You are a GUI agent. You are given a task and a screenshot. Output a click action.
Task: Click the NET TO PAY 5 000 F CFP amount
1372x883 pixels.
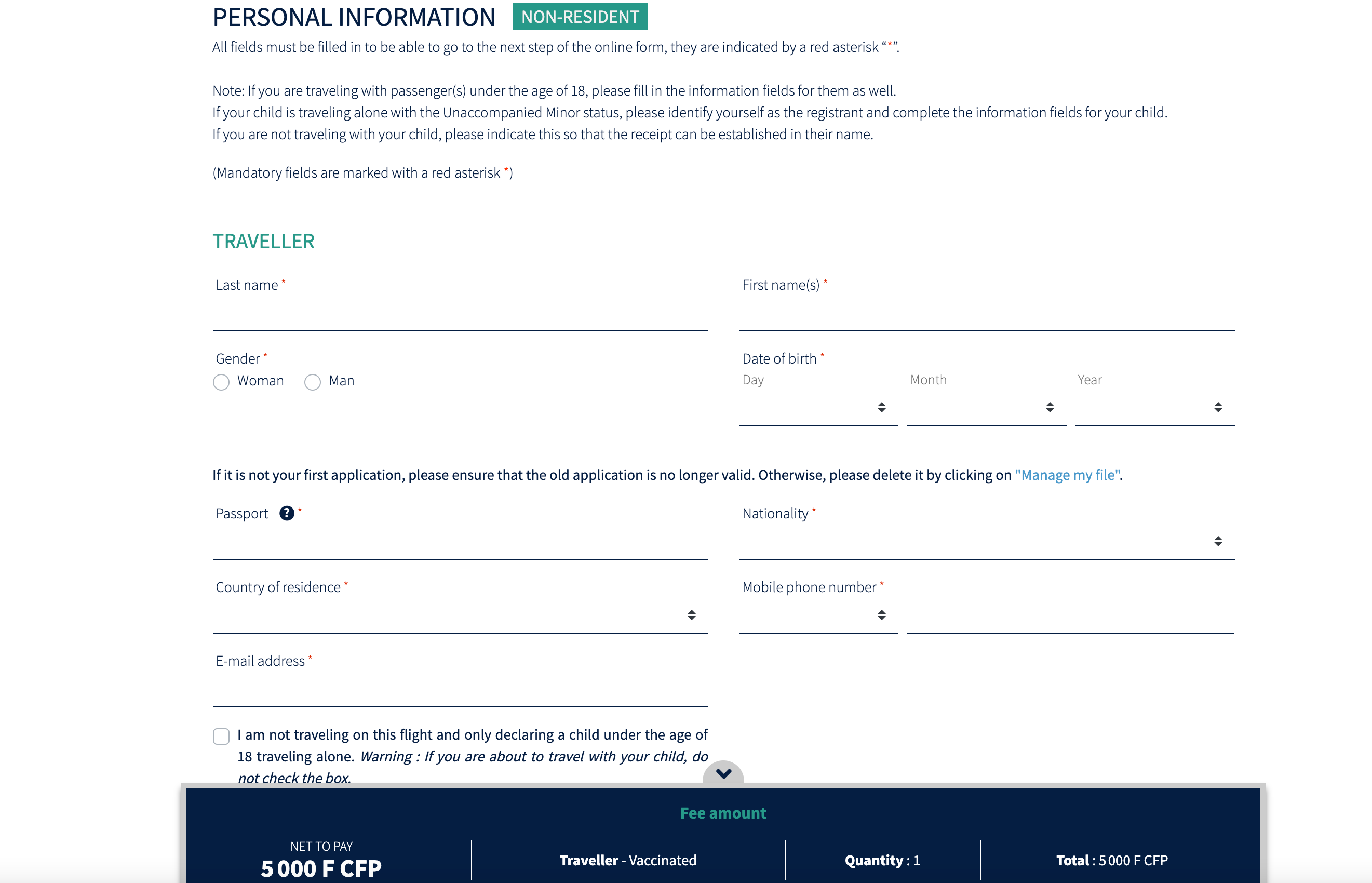(x=321, y=868)
